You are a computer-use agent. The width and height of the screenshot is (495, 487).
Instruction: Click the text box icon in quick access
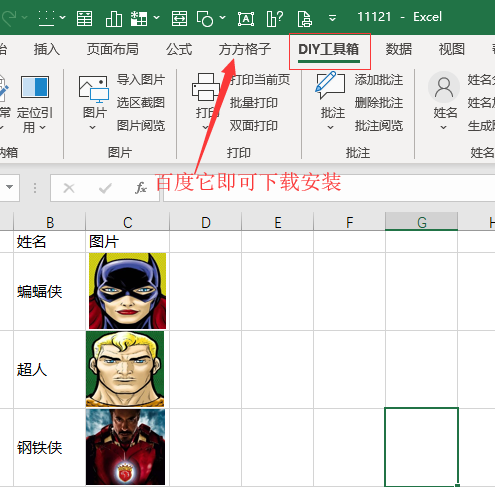coord(246,19)
